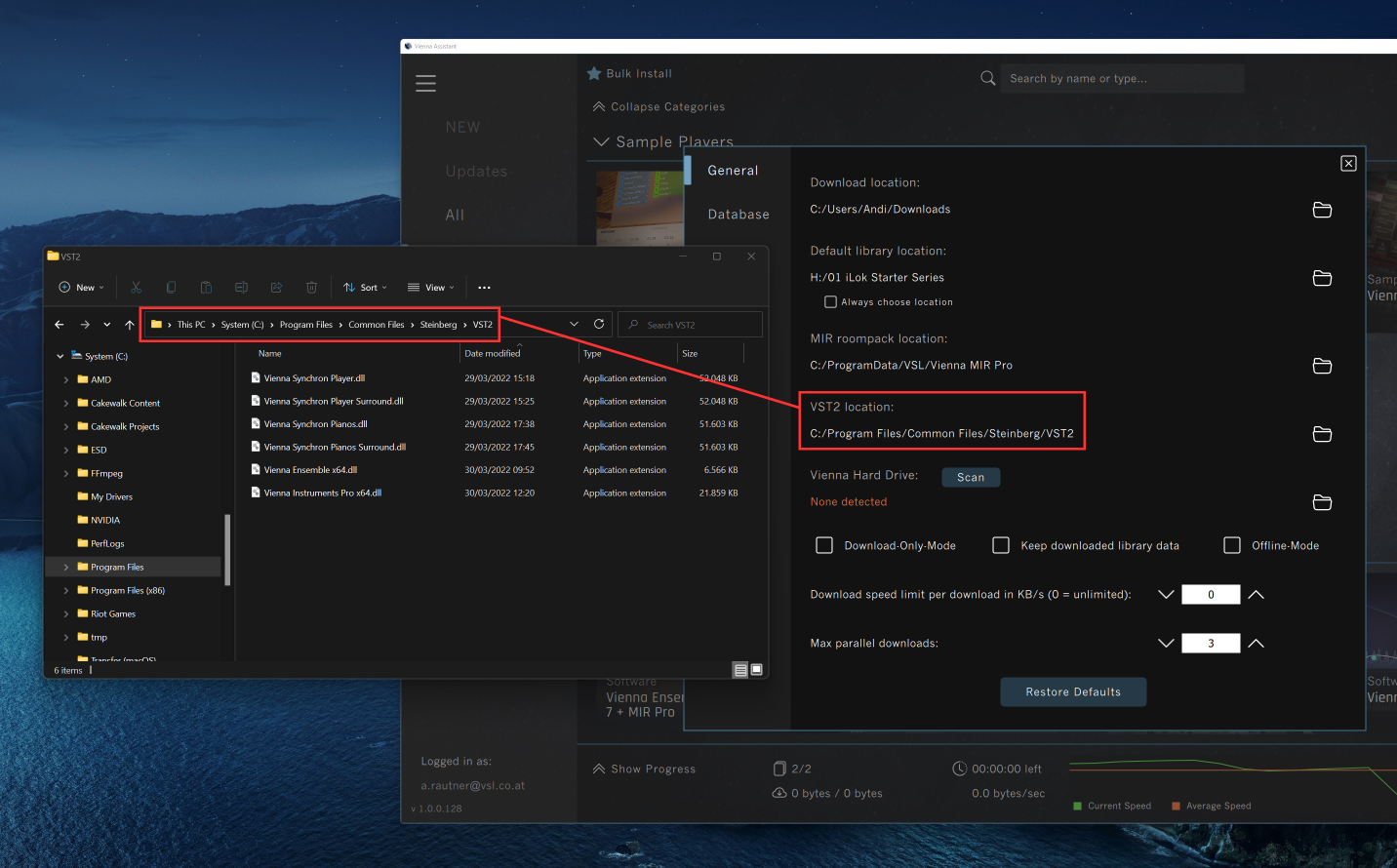
Task: Browse folder for Vienna Hard Drive
Action: (1322, 502)
